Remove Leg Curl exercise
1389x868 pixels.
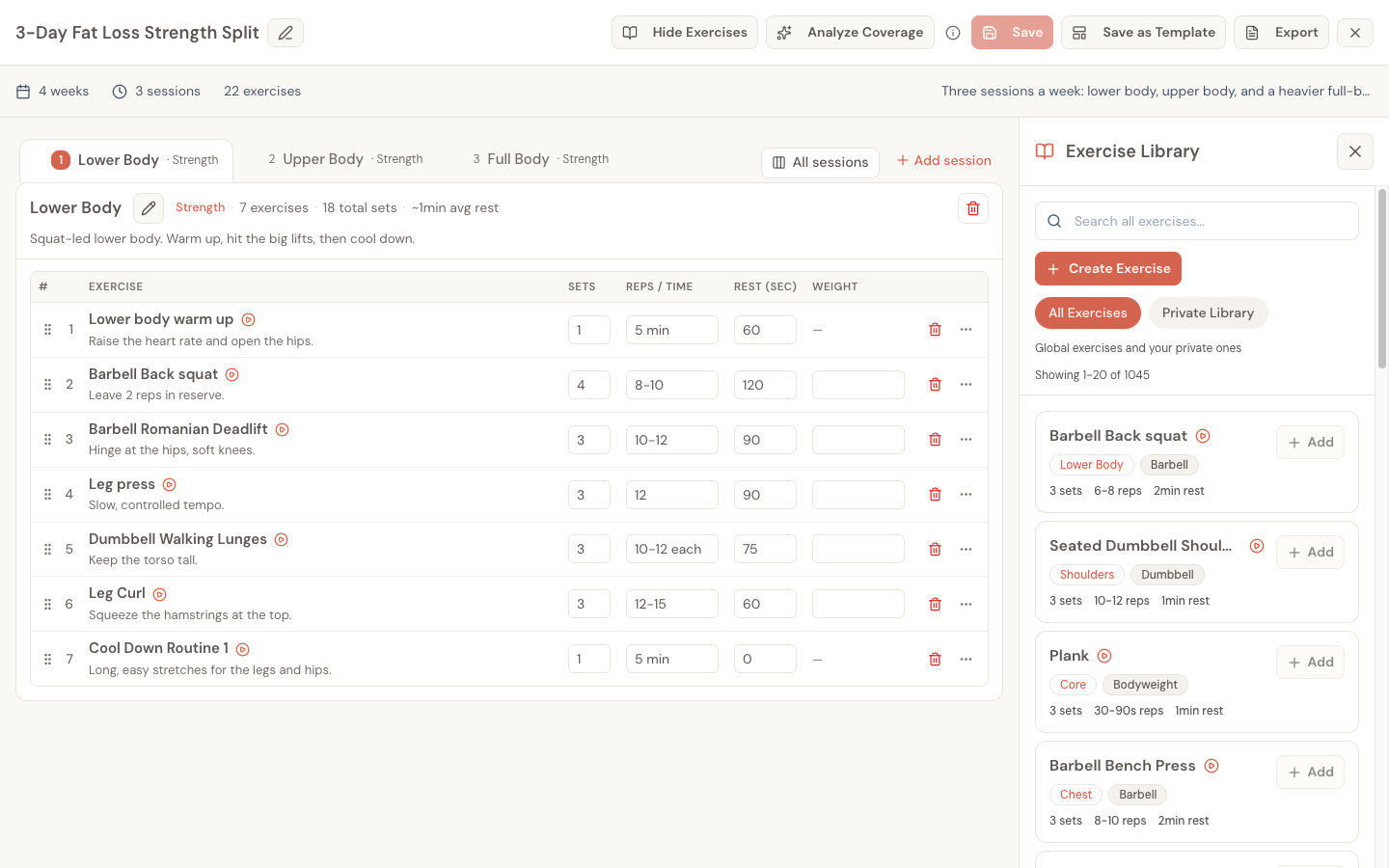click(935, 604)
